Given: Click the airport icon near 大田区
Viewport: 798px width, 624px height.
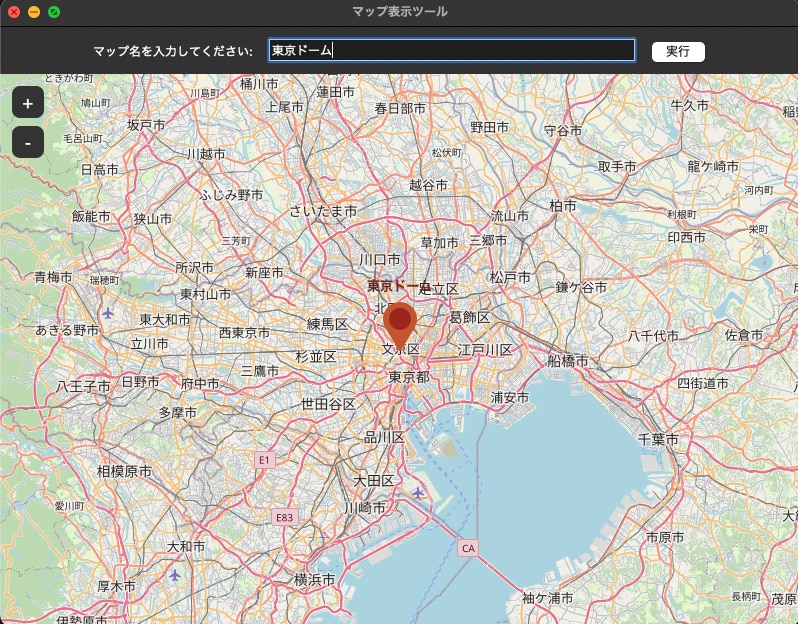Looking at the screenshot, I should [418, 493].
